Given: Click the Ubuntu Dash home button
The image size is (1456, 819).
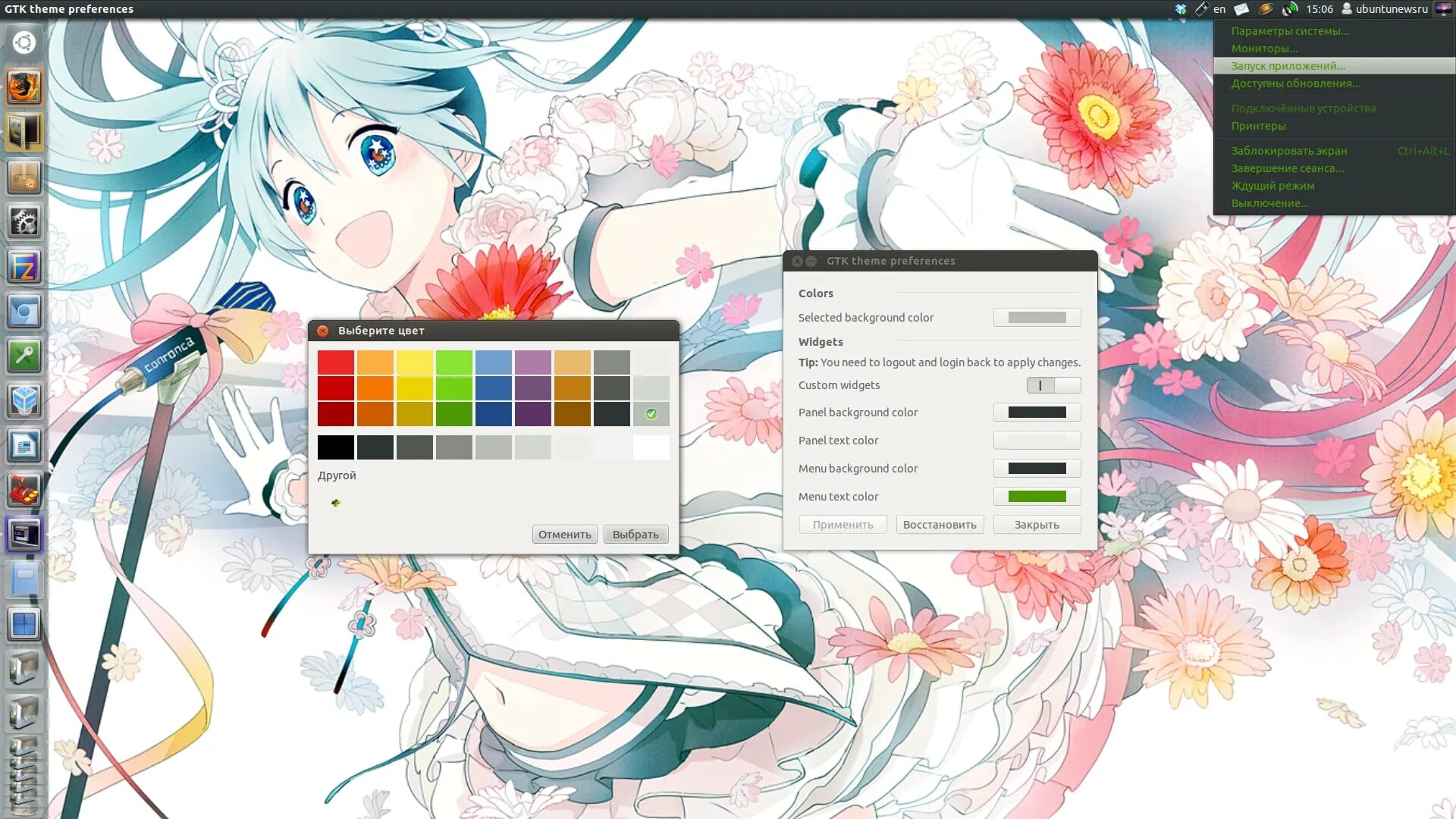Looking at the screenshot, I should pos(24,42).
